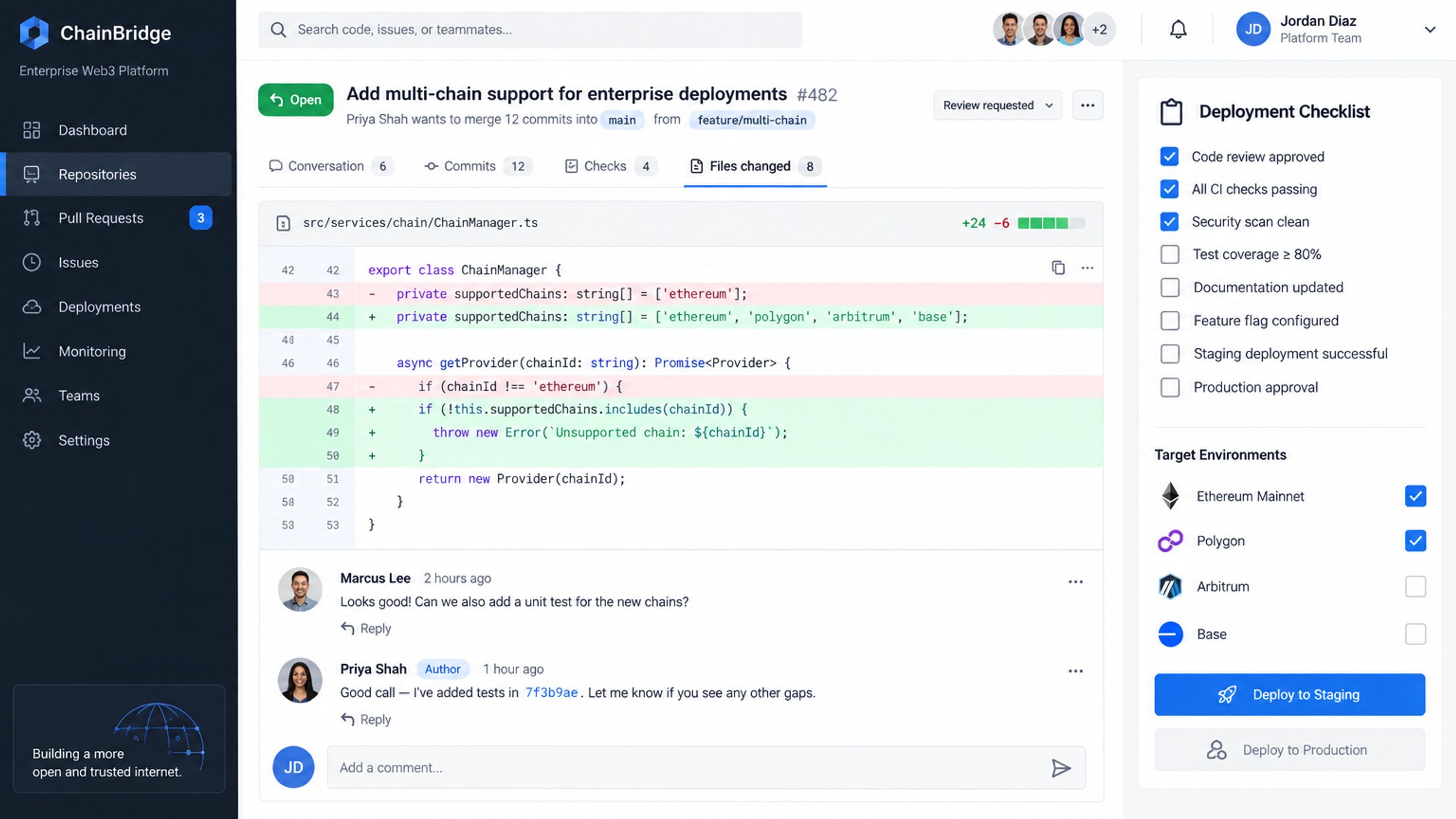Viewport: 1456px width, 819px height.
Task: Open Deployments cloud icon in sidebar
Action: tap(32, 307)
